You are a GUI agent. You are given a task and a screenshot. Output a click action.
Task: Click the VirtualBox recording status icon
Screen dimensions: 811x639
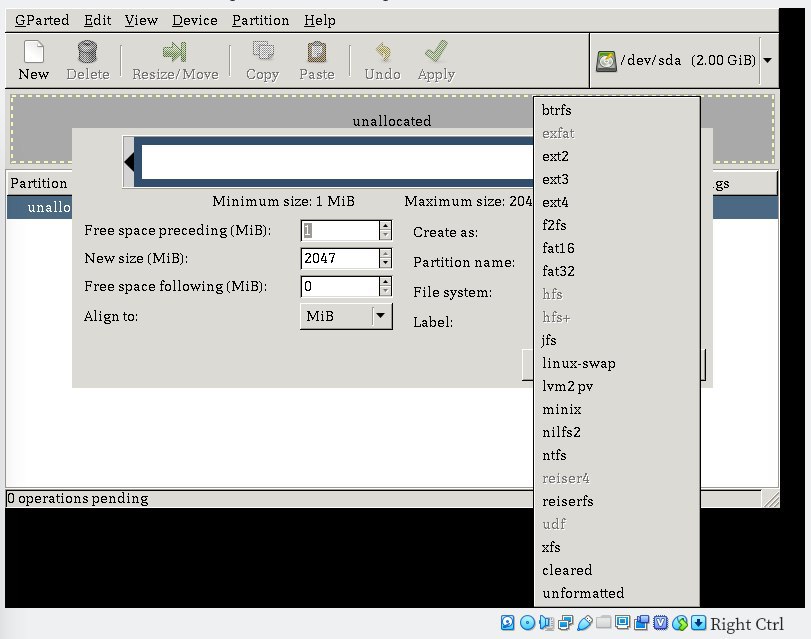tap(641, 622)
